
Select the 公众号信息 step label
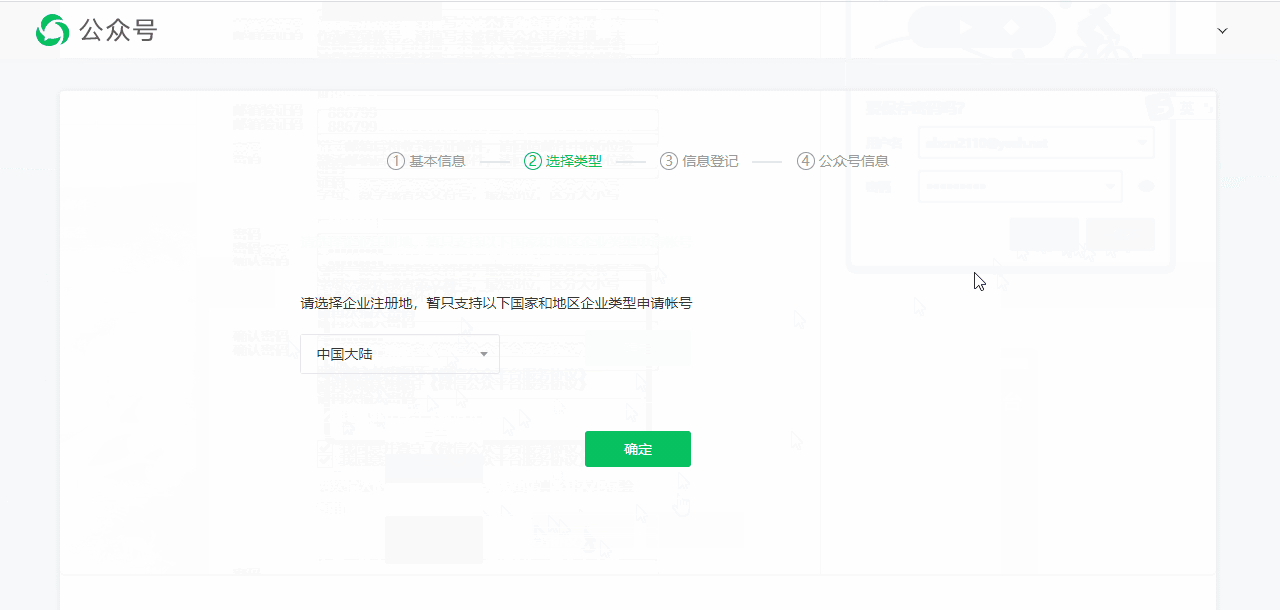click(x=852, y=161)
